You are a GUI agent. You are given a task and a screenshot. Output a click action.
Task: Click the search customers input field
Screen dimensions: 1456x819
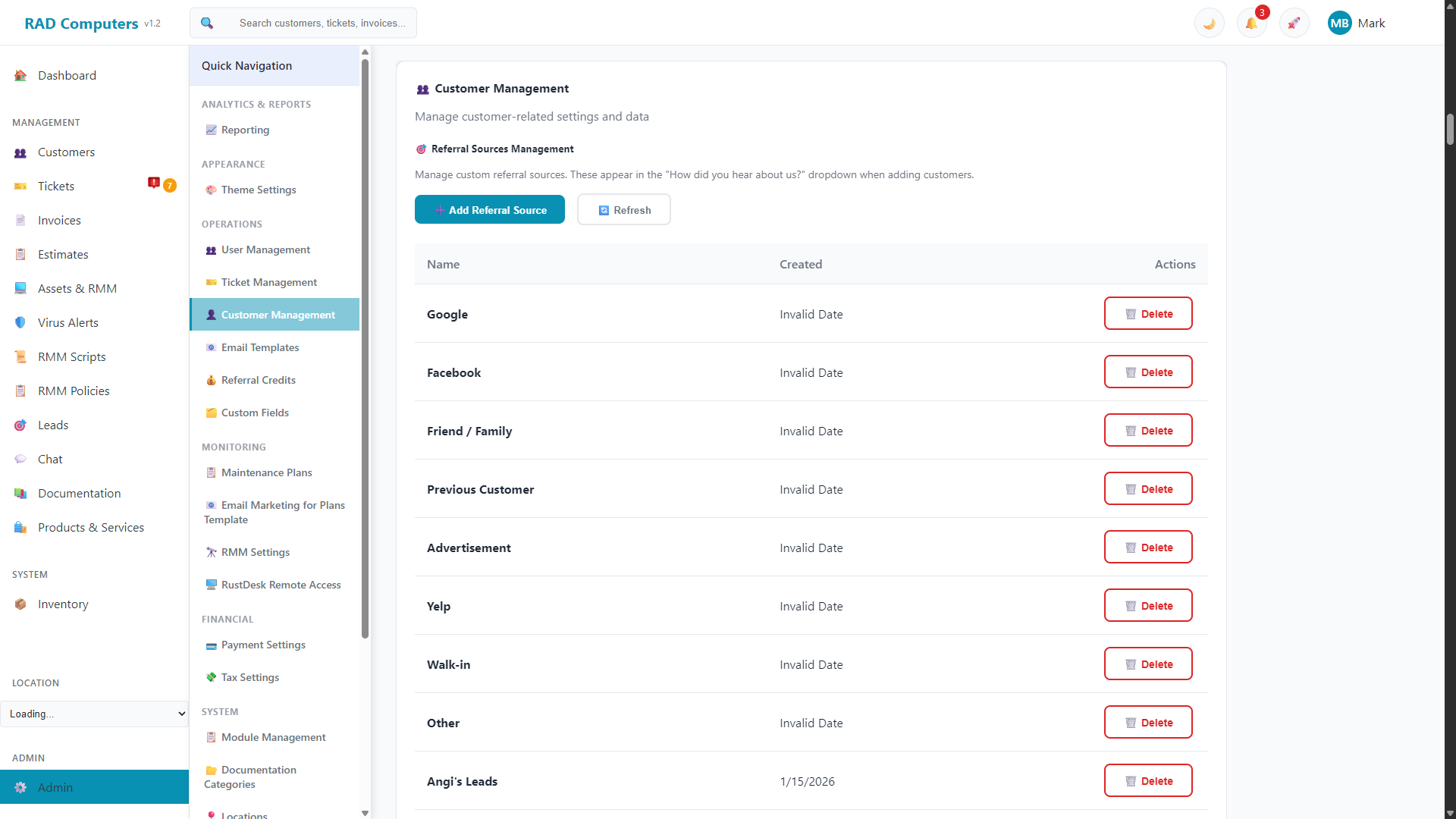click(x=322, y=23)
